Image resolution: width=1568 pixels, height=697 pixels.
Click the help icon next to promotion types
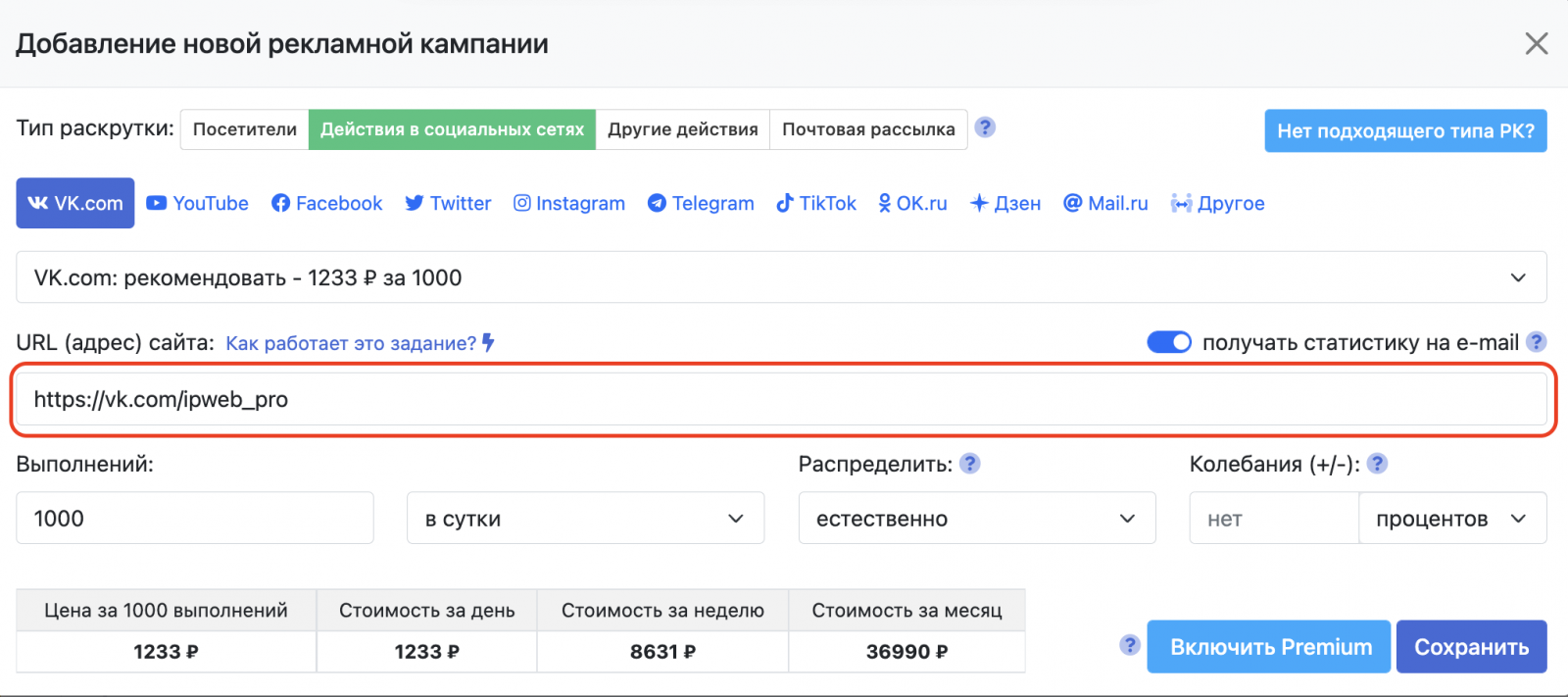pyautogui.click(x=985, y=127)
